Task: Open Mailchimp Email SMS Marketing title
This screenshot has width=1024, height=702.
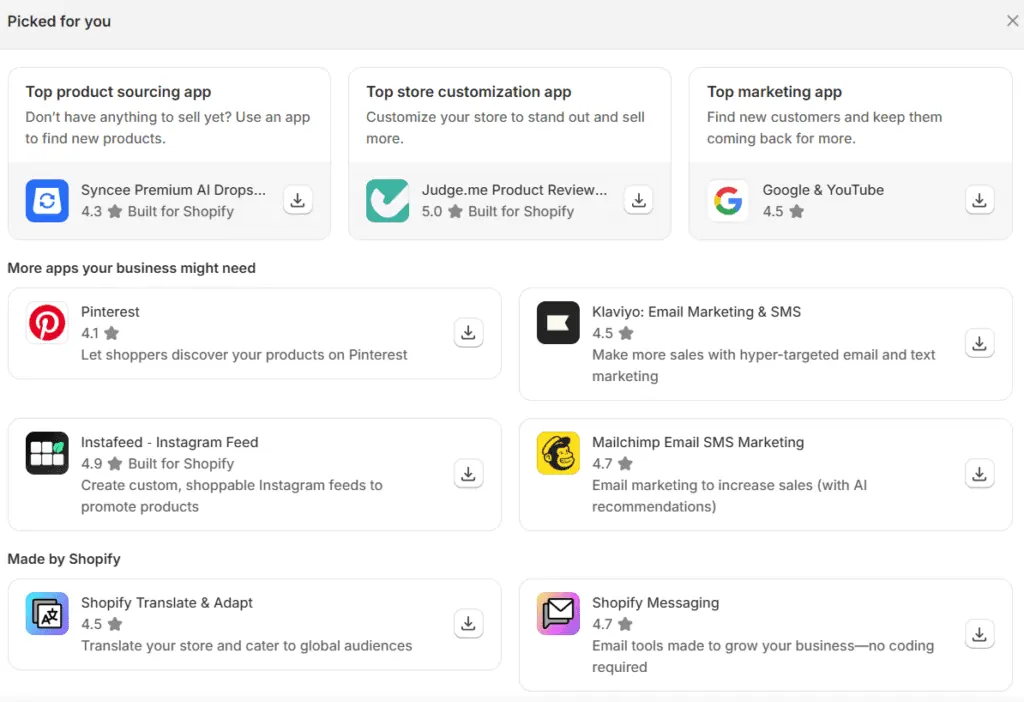Action: click(x=697, y=442)
